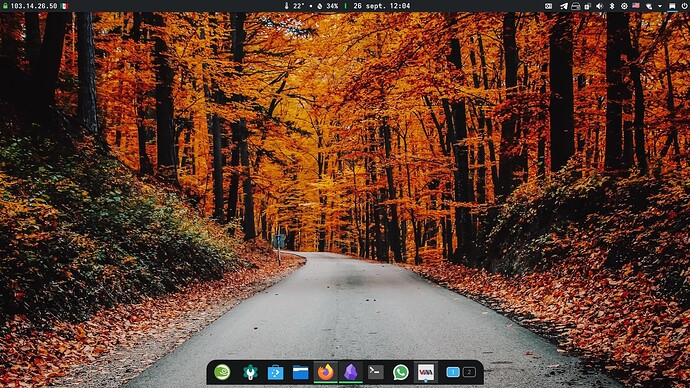Open the calendar from 26 sept. 12:04 clock
Image resolution: width=690 pixels, height=388 pixels.
(x=382, y=6)
